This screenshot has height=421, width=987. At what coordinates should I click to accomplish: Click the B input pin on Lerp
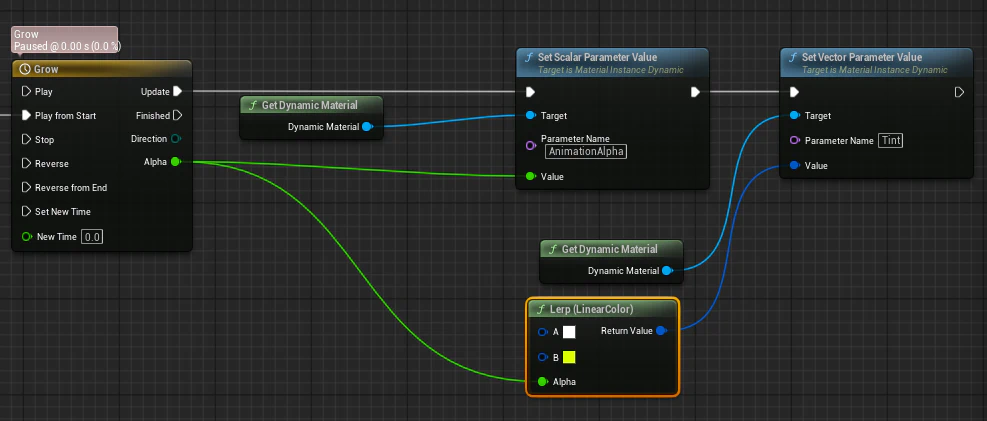(x=543, y=357)
